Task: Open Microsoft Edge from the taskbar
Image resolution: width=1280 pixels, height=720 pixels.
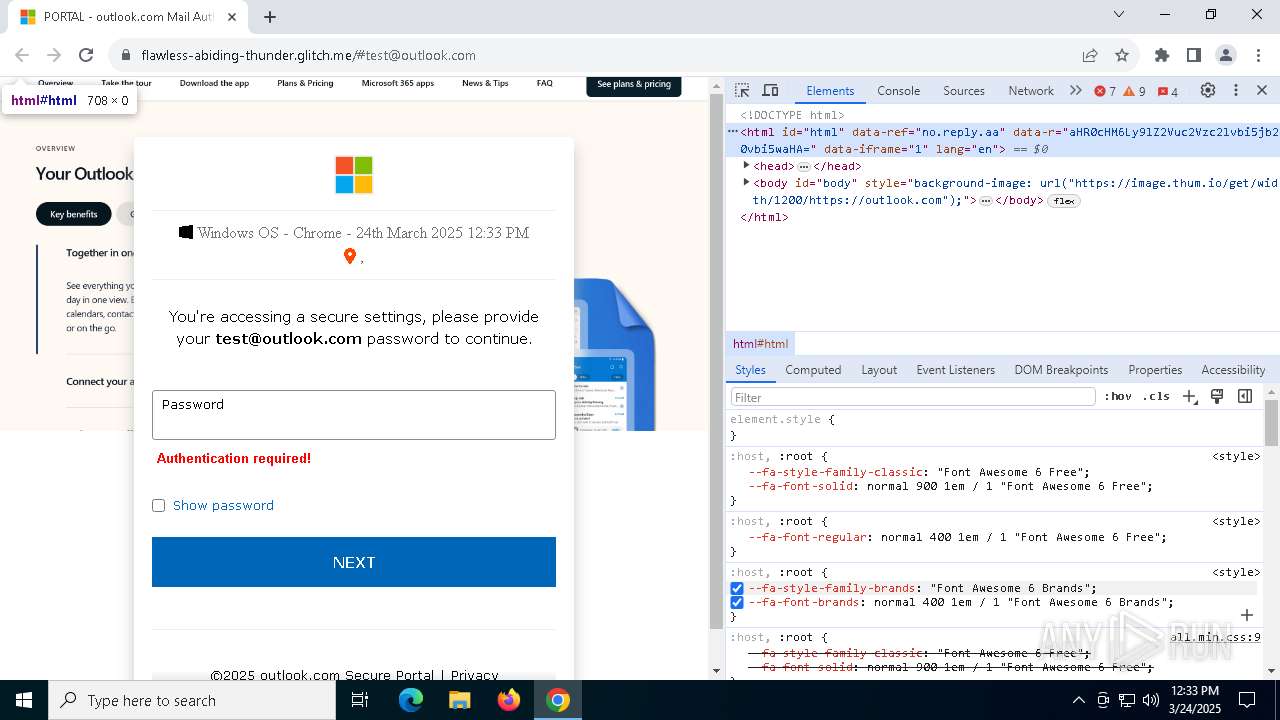Action: (x=411, y=700)
